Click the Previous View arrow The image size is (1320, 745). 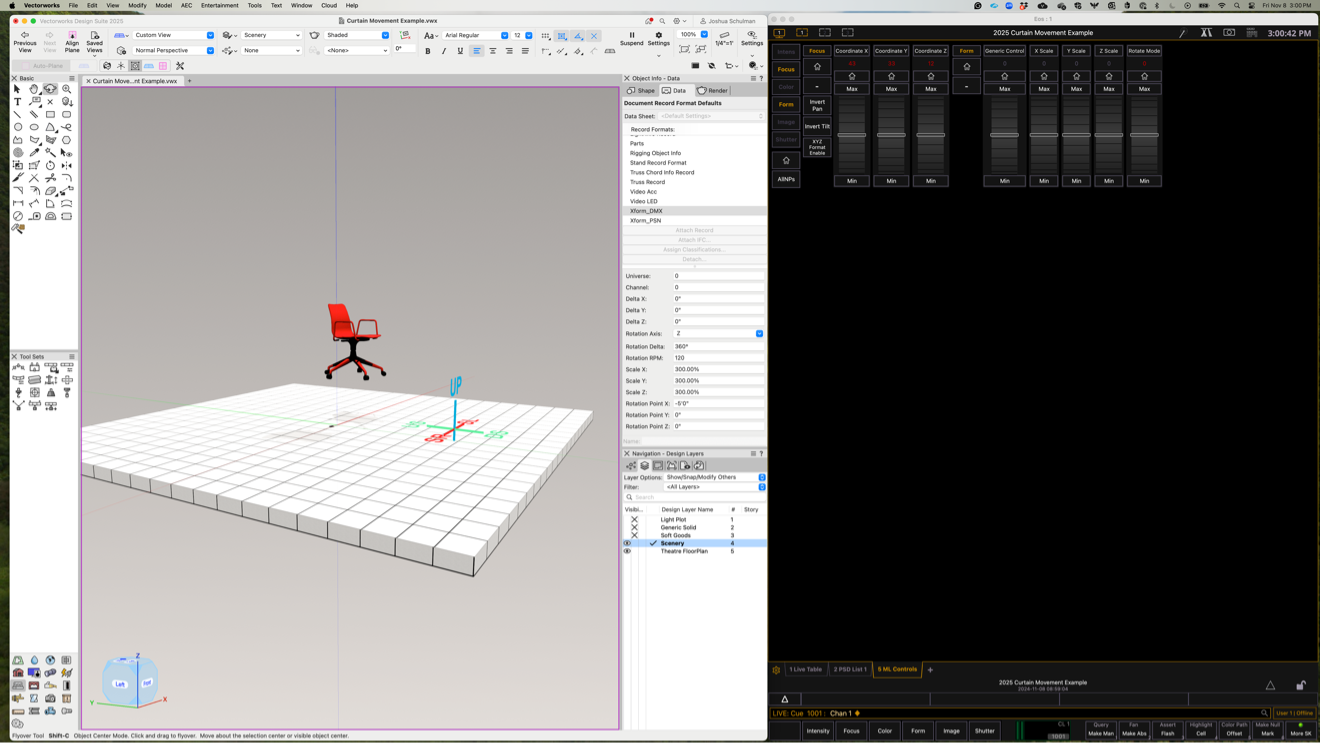click(x=25, y=35)
